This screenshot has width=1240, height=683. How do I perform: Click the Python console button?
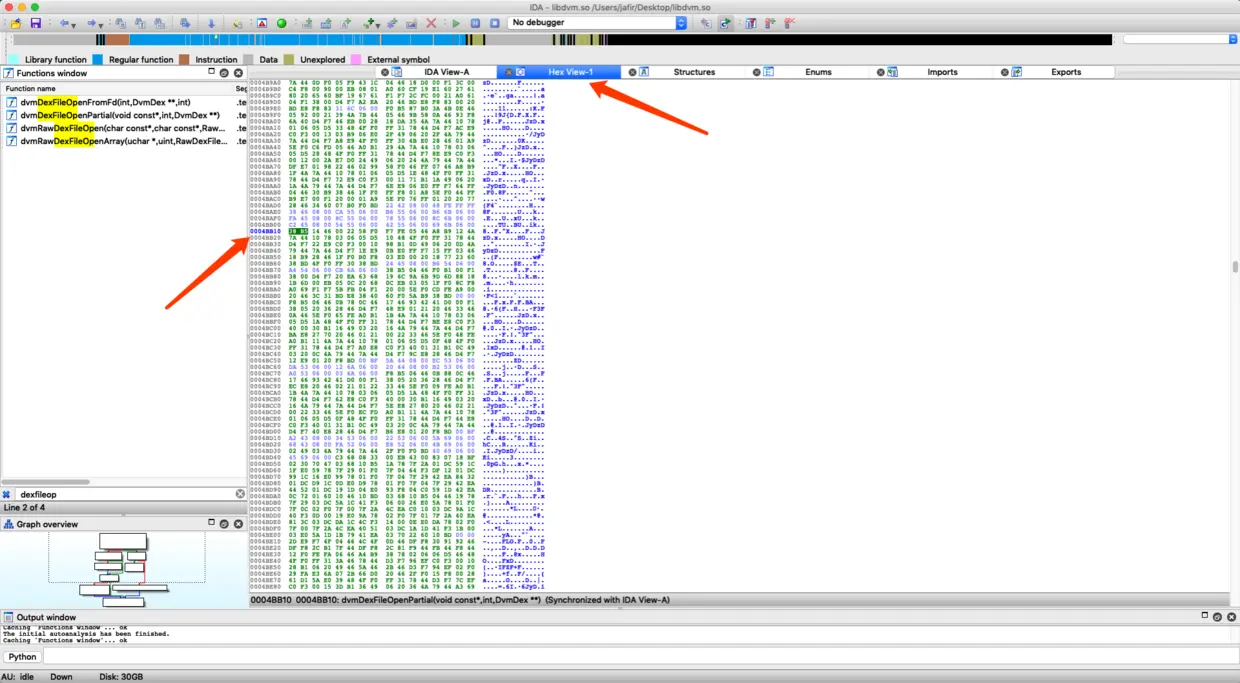click(x=22, y=657)
